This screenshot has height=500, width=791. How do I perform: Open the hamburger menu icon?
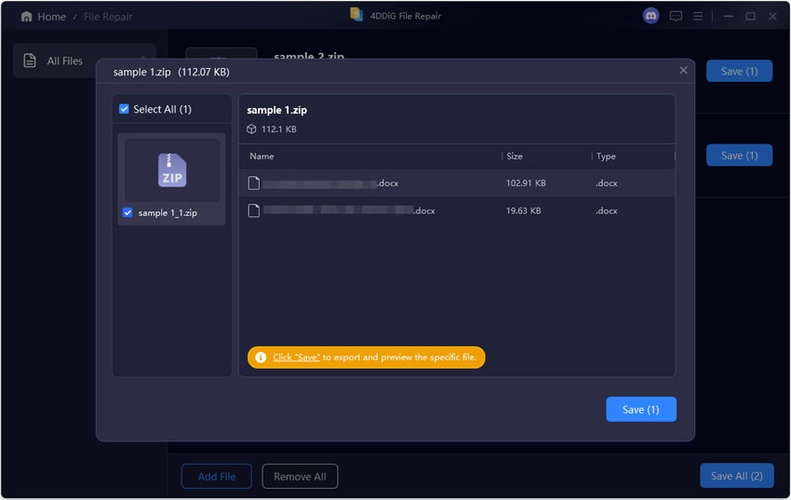point(698,17)
